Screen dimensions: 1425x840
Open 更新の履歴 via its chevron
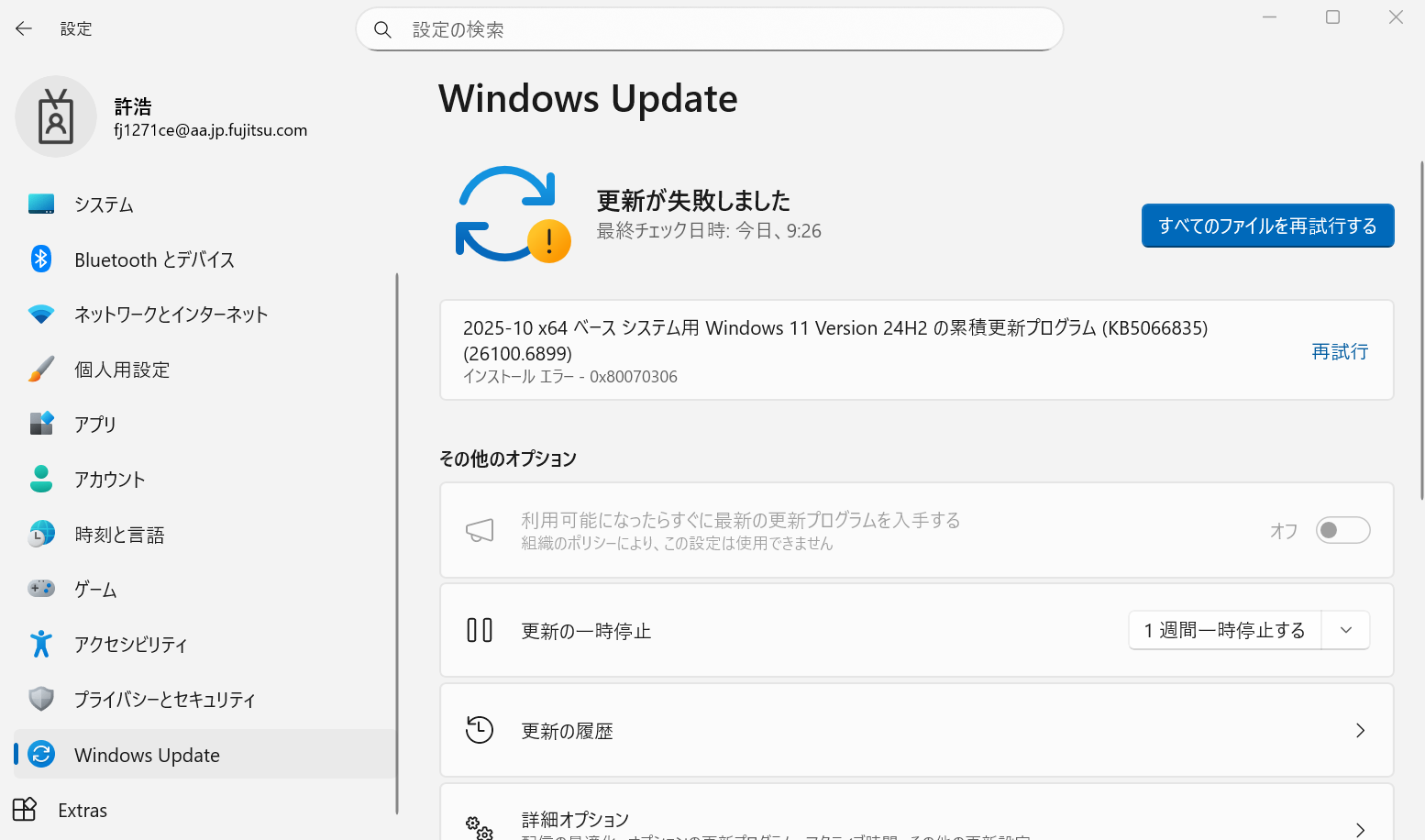tap(1361, 730)
